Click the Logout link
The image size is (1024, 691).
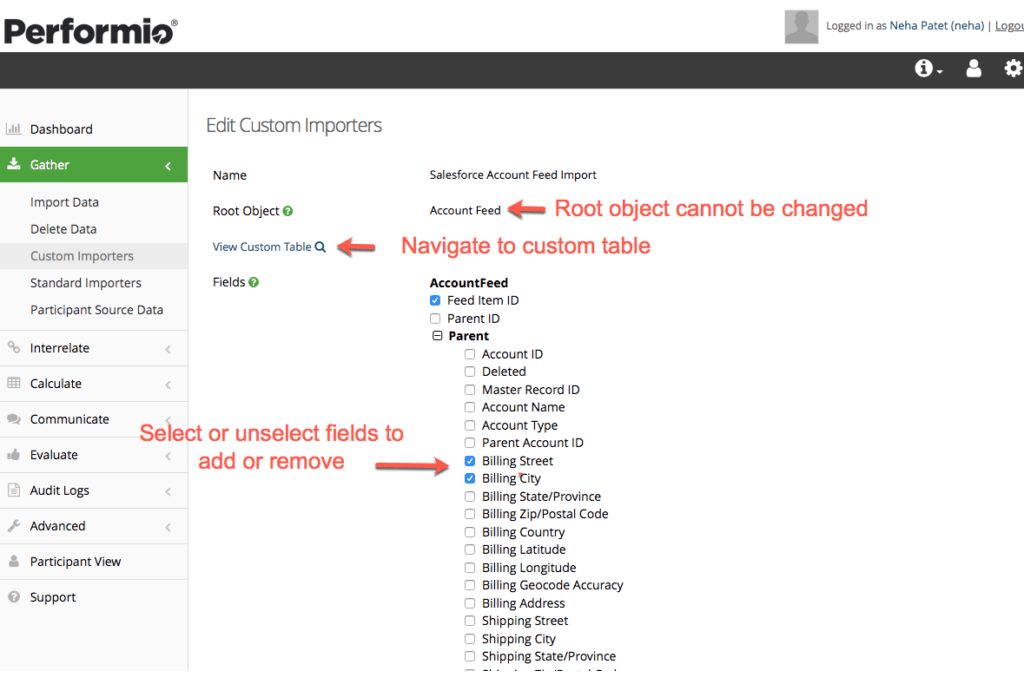[1009, 25]
